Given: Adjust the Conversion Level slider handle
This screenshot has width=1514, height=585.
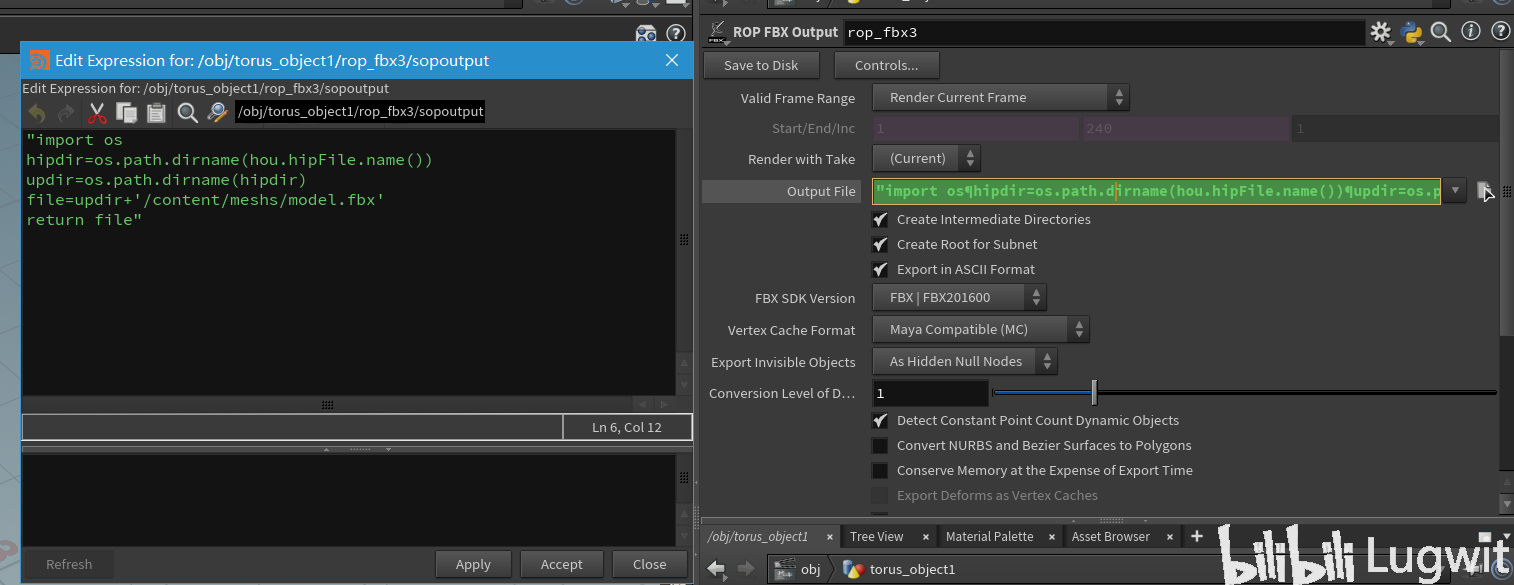Looking at the screenshot, I should point(1094,393).
